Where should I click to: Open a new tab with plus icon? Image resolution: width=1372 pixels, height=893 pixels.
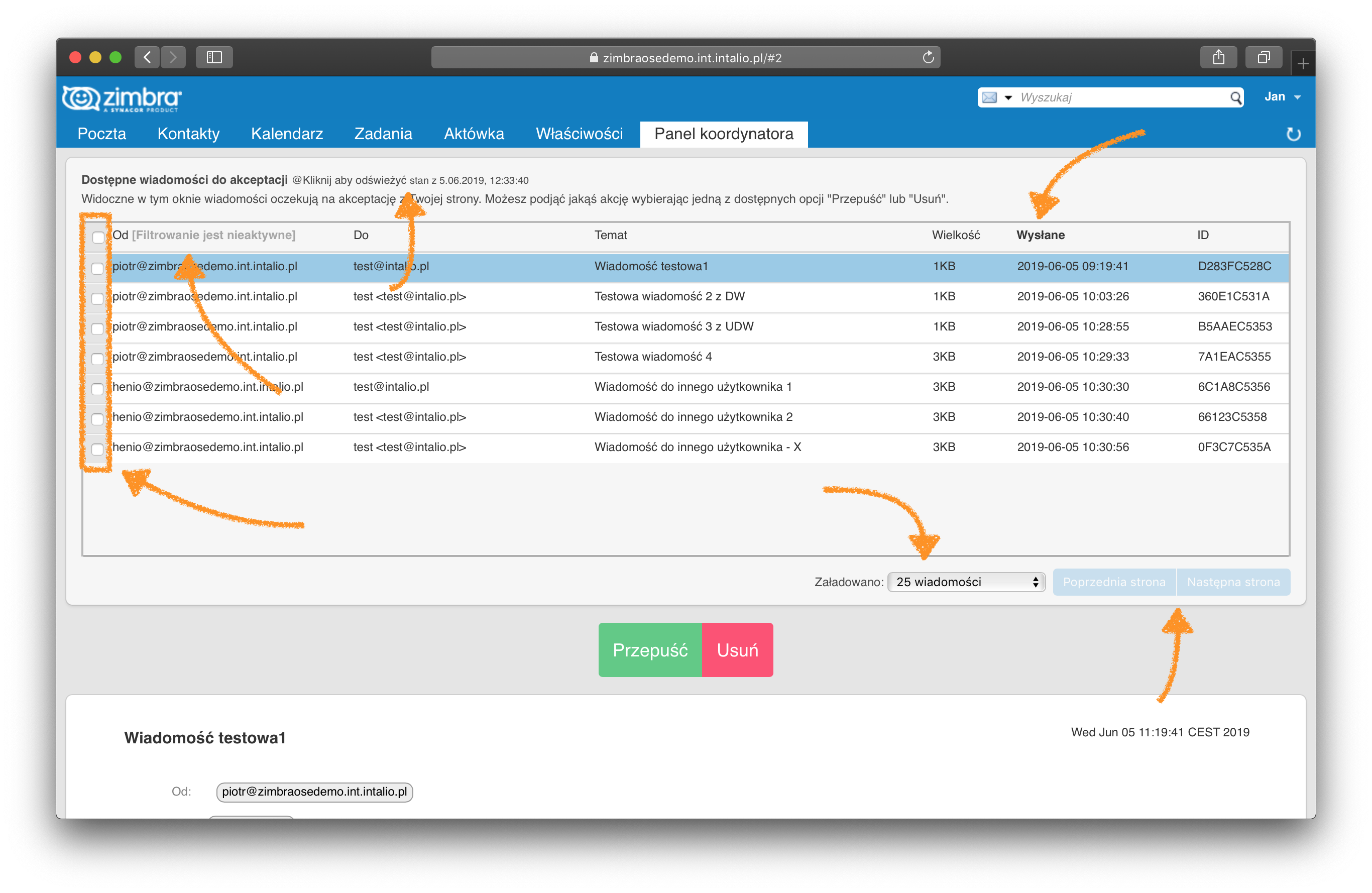1303,63
